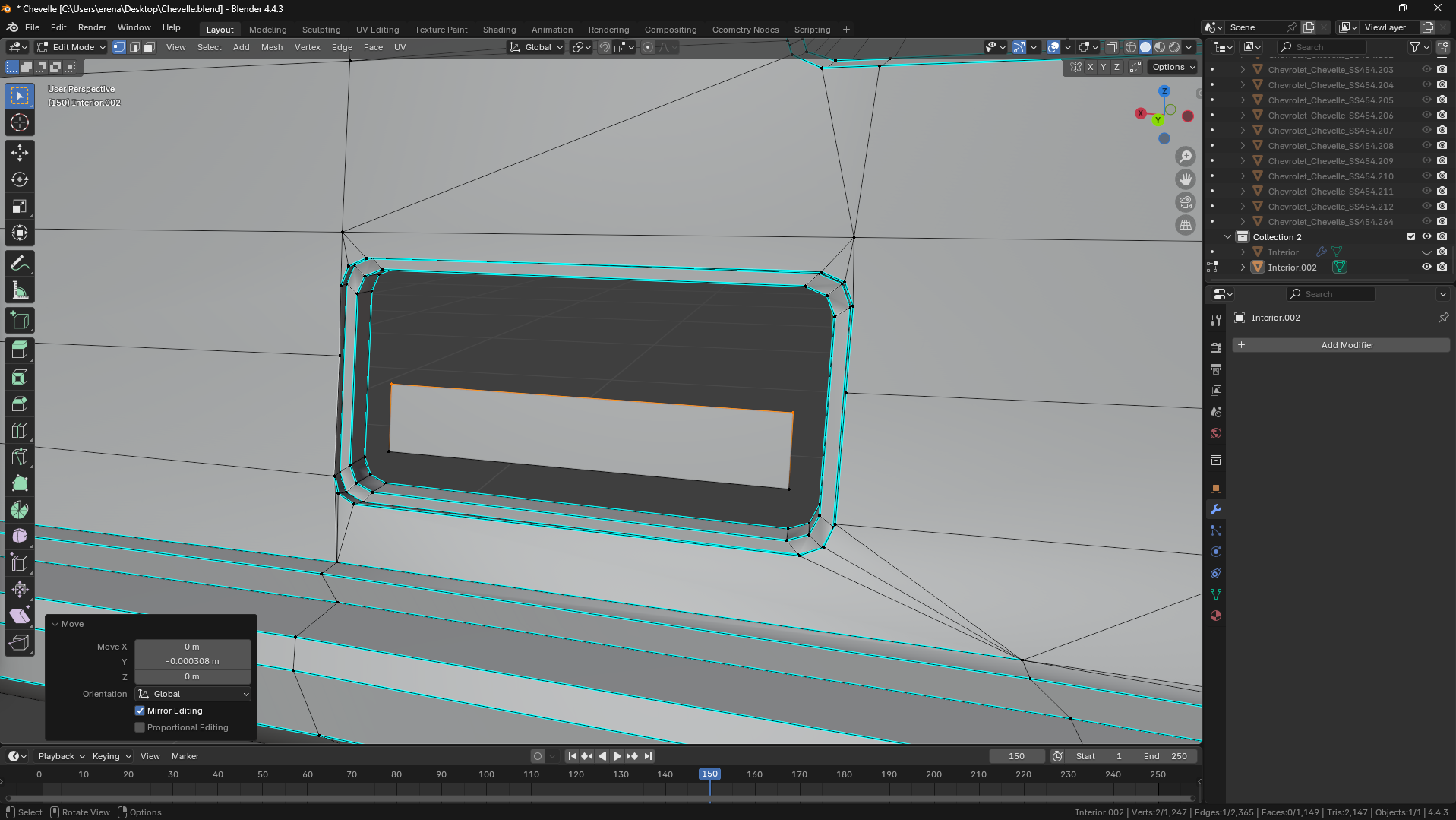Hide Interior.002 in viewport
The image size is (1456, 820).
[x=1426, y=267]
